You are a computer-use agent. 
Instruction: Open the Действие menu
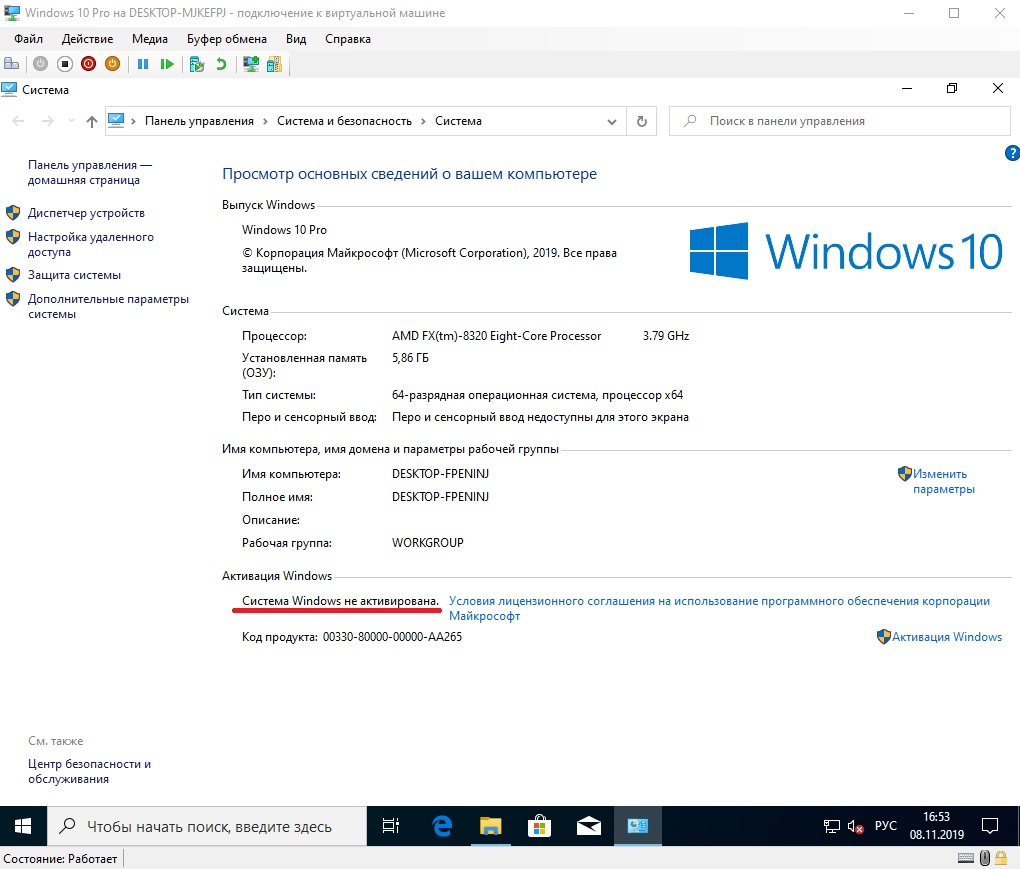(87, 39)
